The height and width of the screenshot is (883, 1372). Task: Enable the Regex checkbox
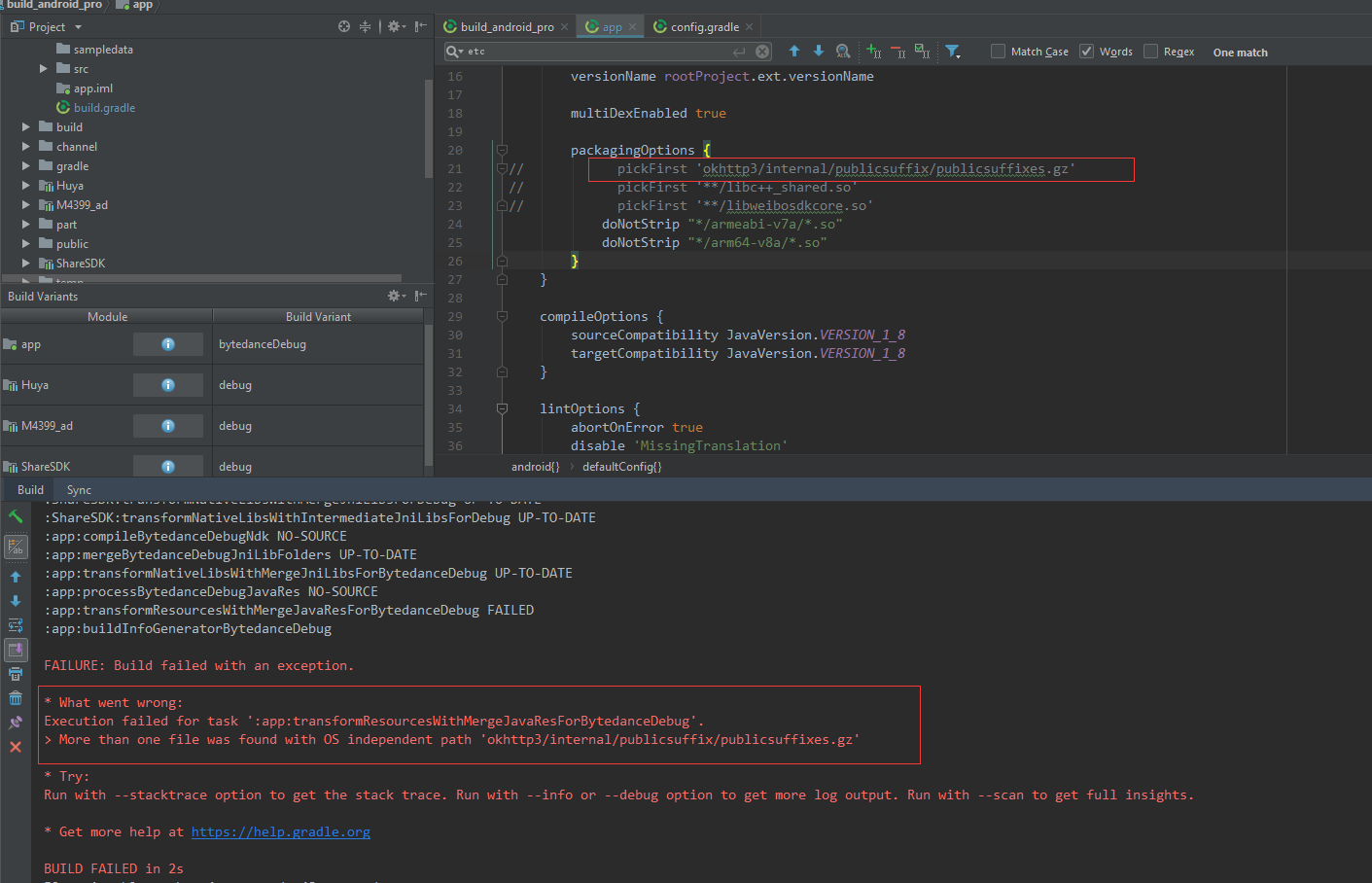pos(1151,52)
